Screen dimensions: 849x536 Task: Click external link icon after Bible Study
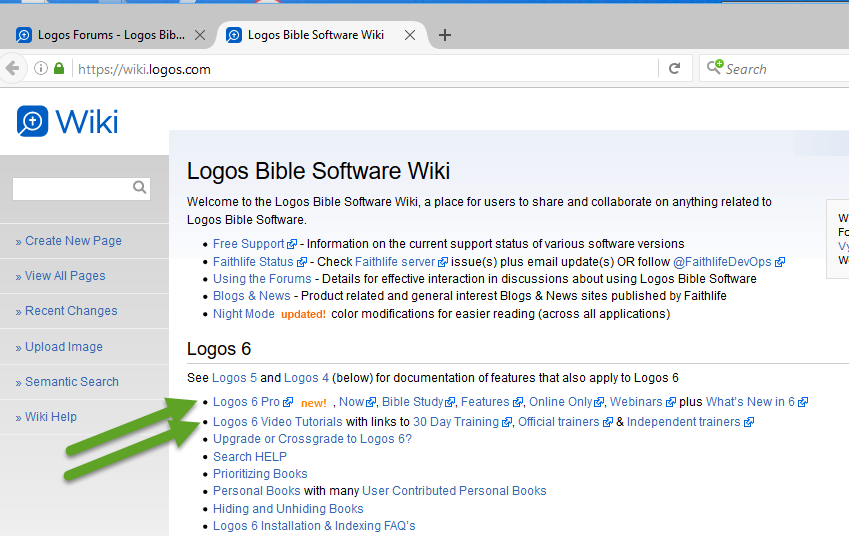[450, 402]
